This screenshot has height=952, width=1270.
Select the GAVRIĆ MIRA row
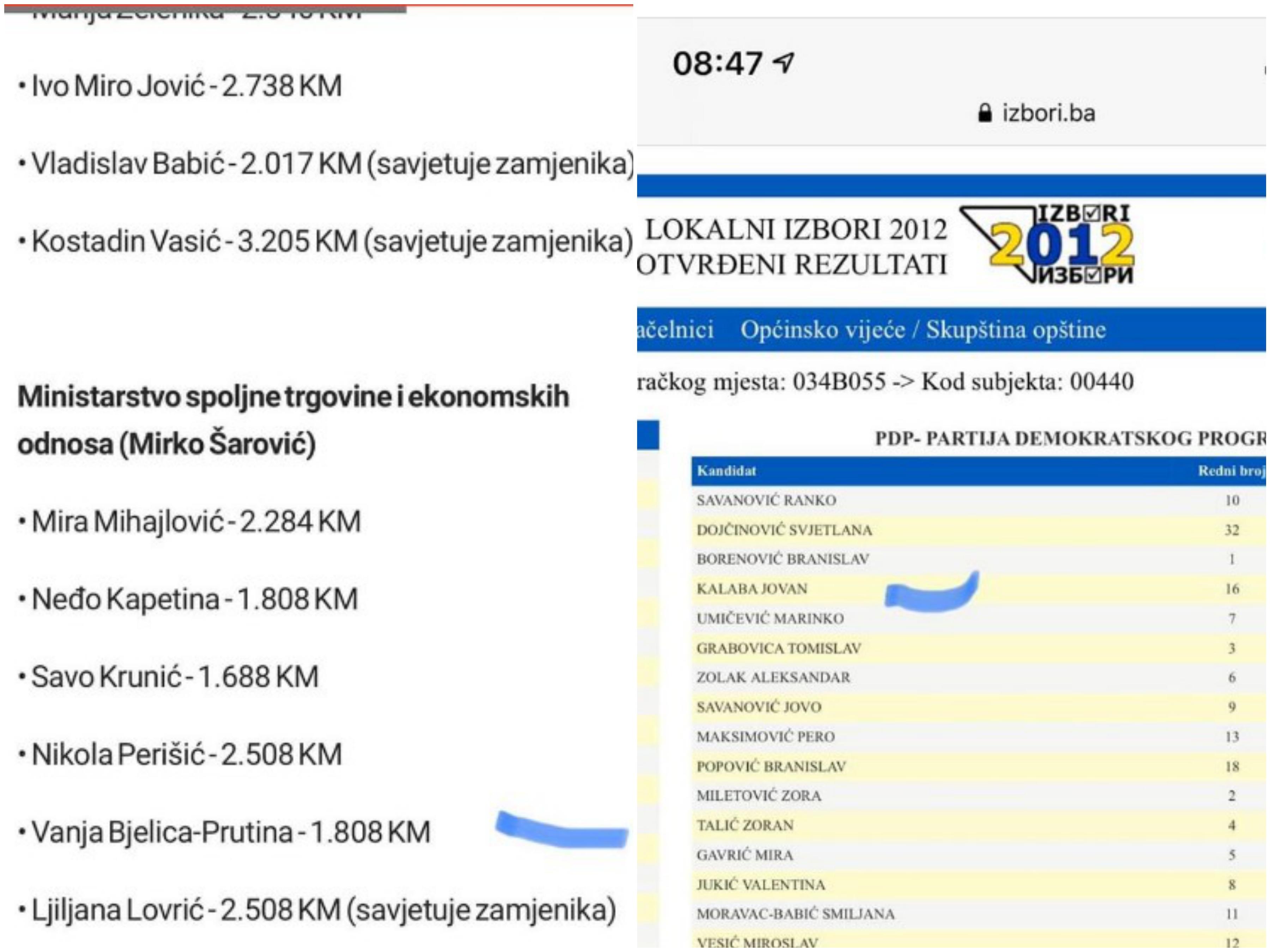click(979, 854)
